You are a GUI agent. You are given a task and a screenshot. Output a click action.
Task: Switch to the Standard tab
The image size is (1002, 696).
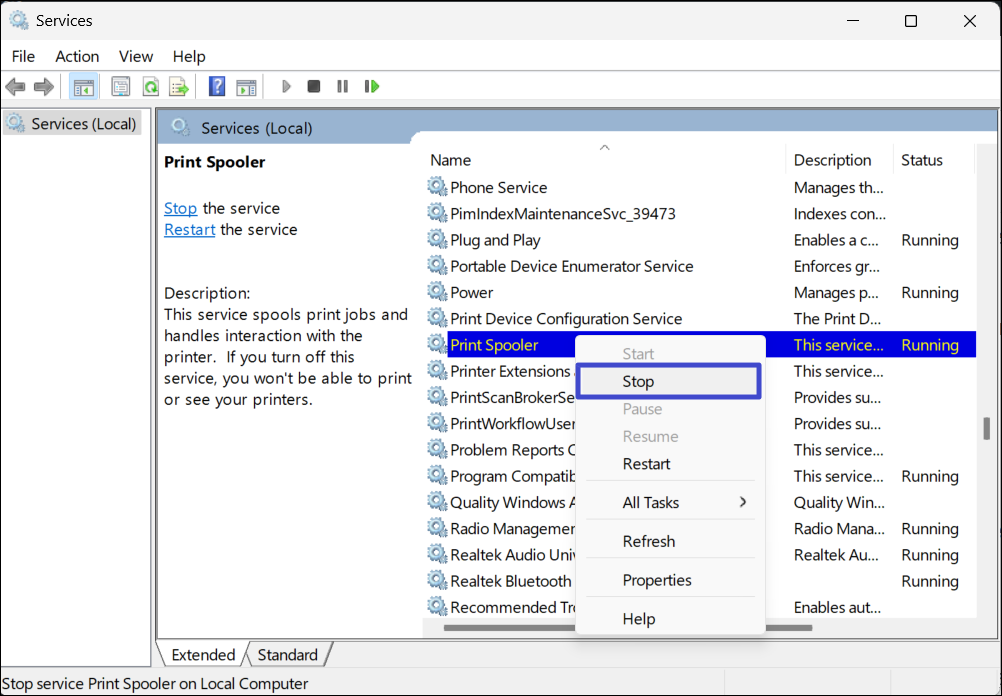coord(287,655)
